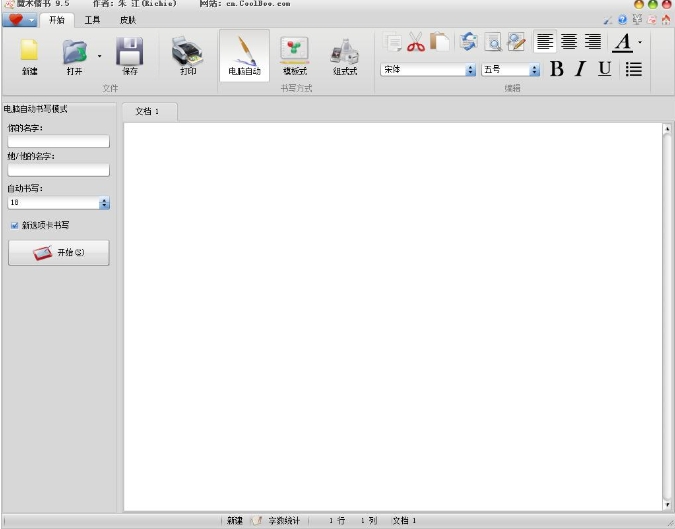Click the 打开 (Open) folder icon
Viewport: 675px width, 529px height.
[74, 51]
